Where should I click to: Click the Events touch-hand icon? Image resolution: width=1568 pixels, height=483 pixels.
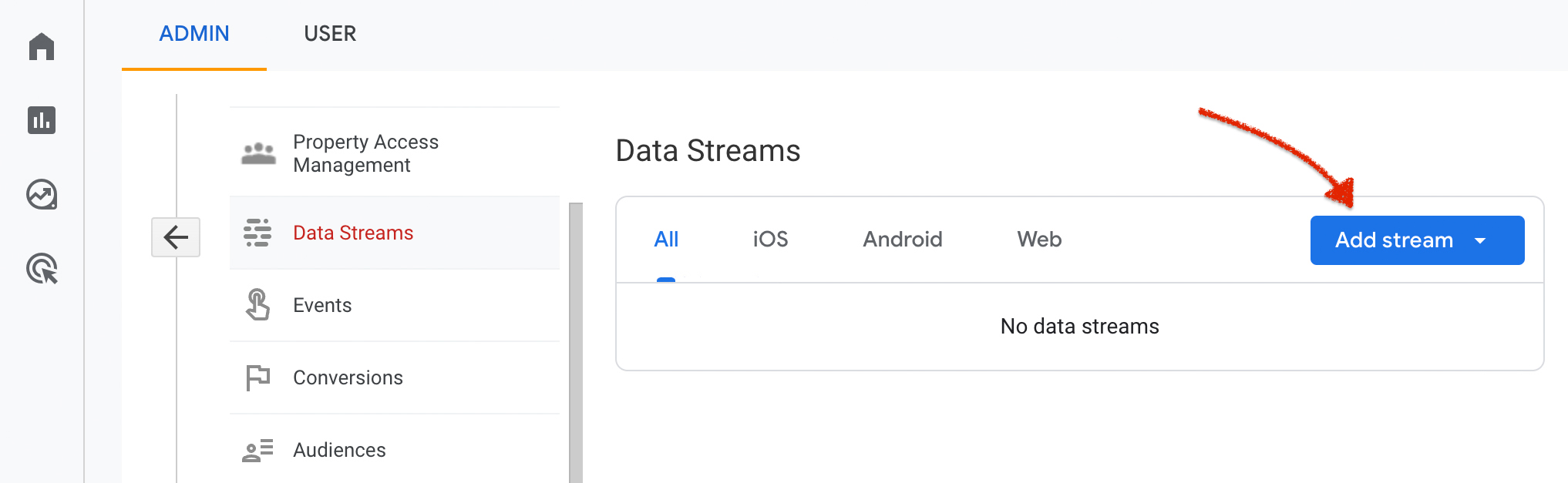(257, 304)
